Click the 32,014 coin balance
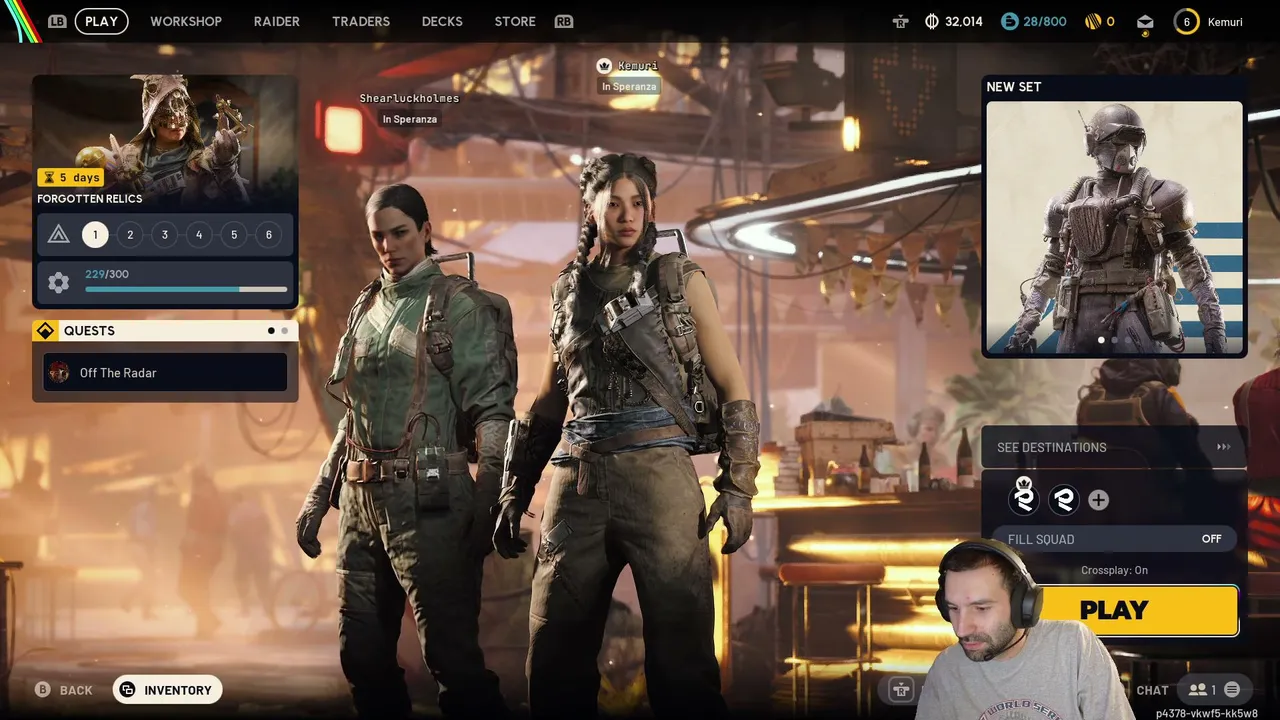 tap(964, 21)
